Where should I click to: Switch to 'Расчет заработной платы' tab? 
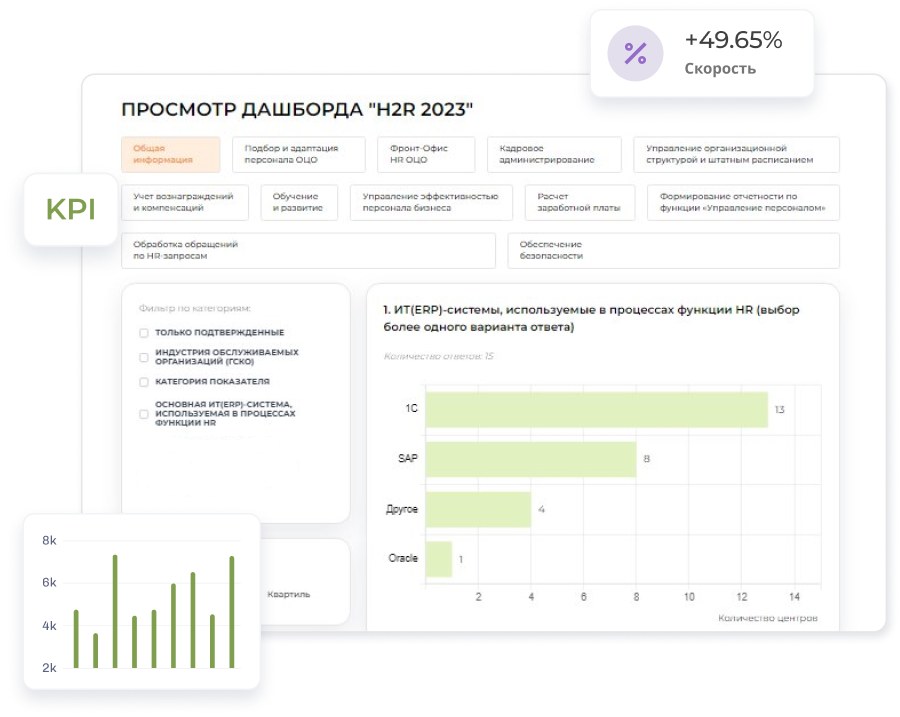(579, 202)
